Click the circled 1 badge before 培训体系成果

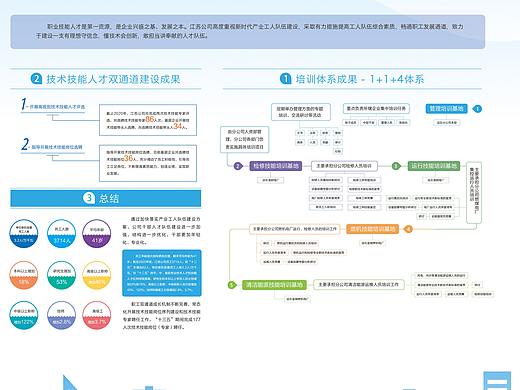tap(286, 79)
